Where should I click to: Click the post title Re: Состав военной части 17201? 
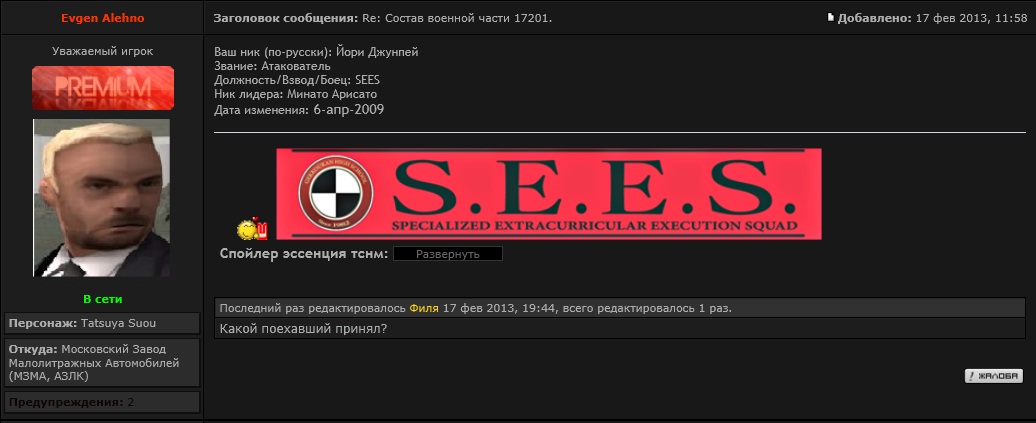click(x=457, y=19)
